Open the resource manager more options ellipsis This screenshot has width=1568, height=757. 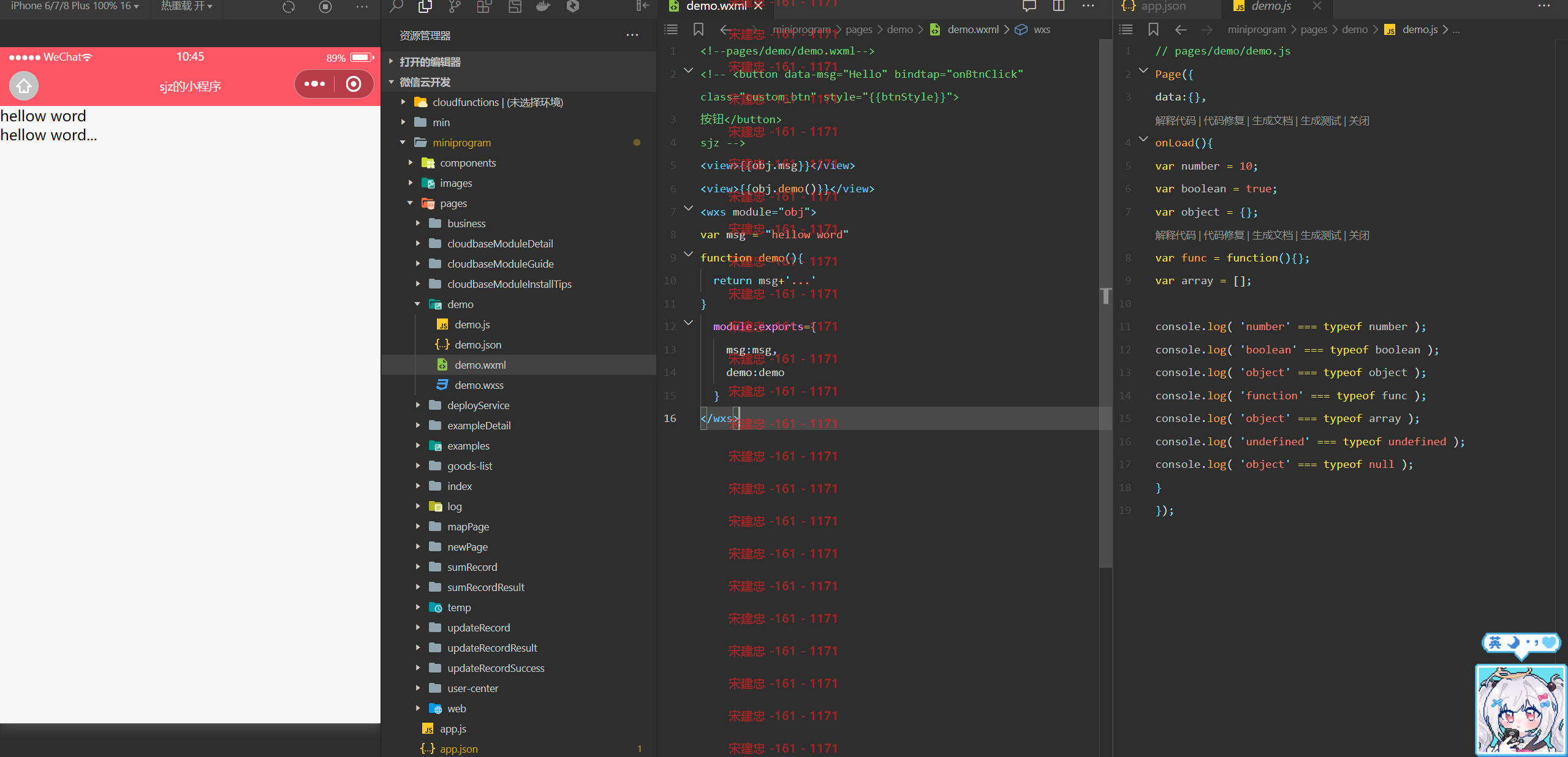pyautogui.click(x=632, y=35)
